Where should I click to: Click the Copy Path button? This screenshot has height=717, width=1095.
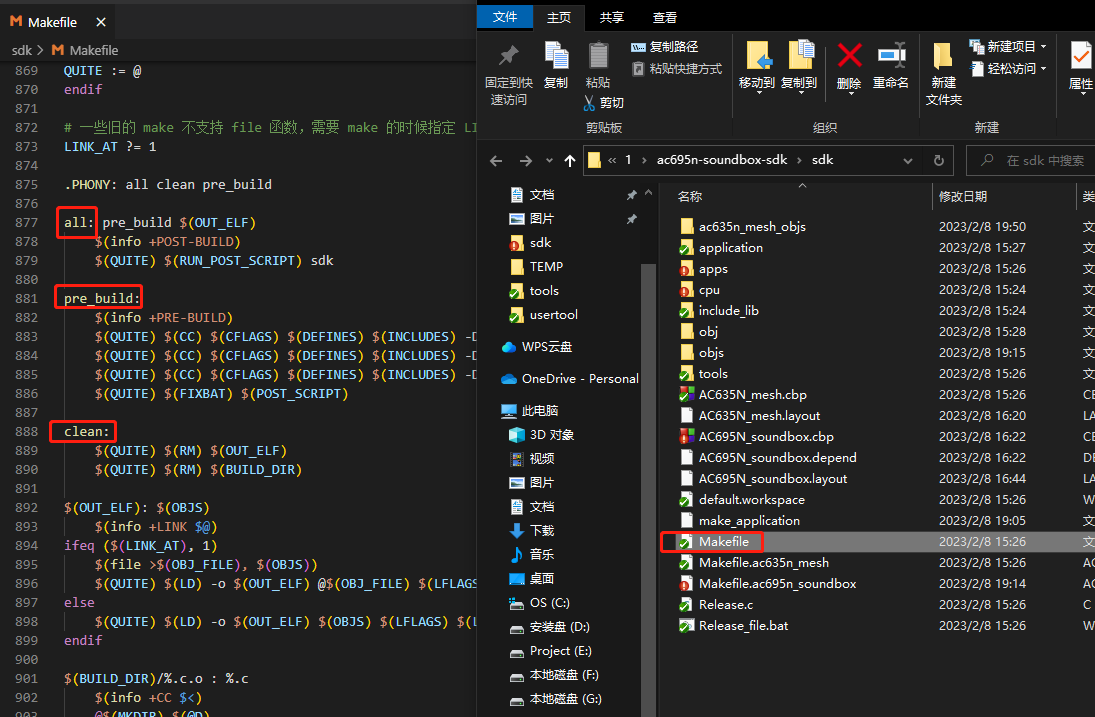point(664,47)
